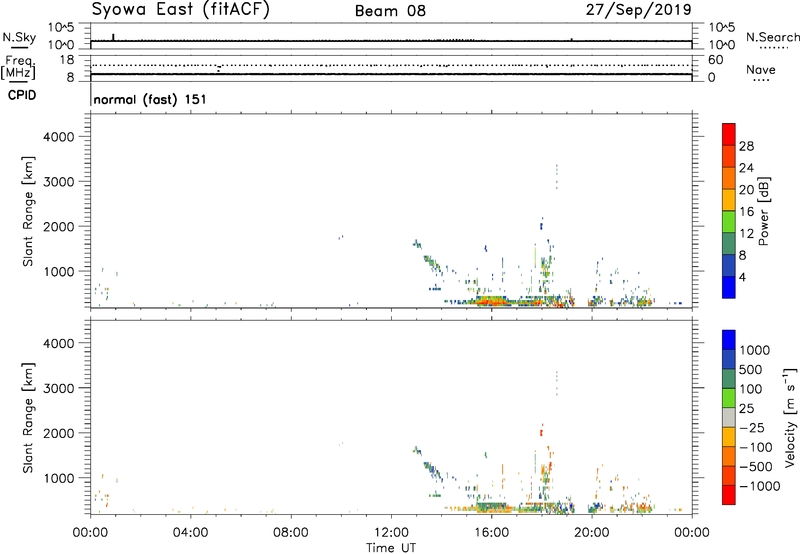
Task: Click the red bottom of velocity colorbar
Action: (x=729, y=495)
